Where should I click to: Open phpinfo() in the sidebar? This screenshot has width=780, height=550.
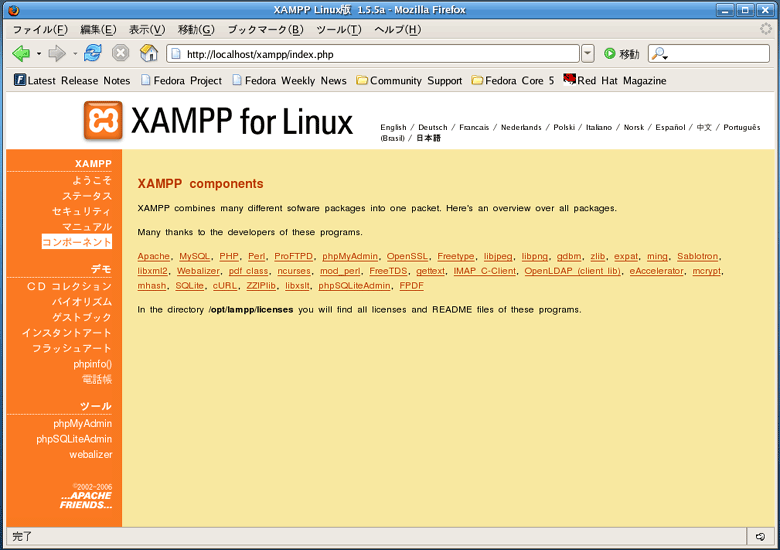(93, 364)
